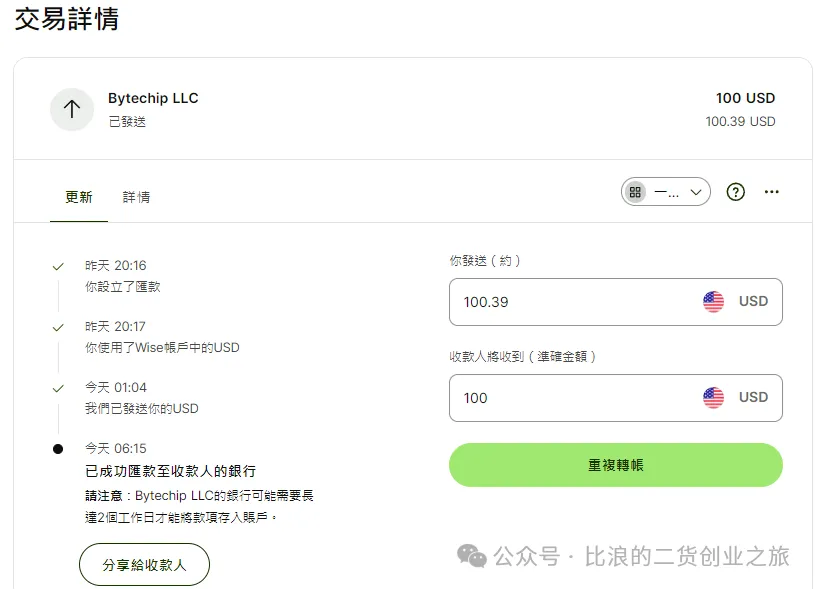Click the checkmark beside 你設立了匯款

[x=58, y=267]
